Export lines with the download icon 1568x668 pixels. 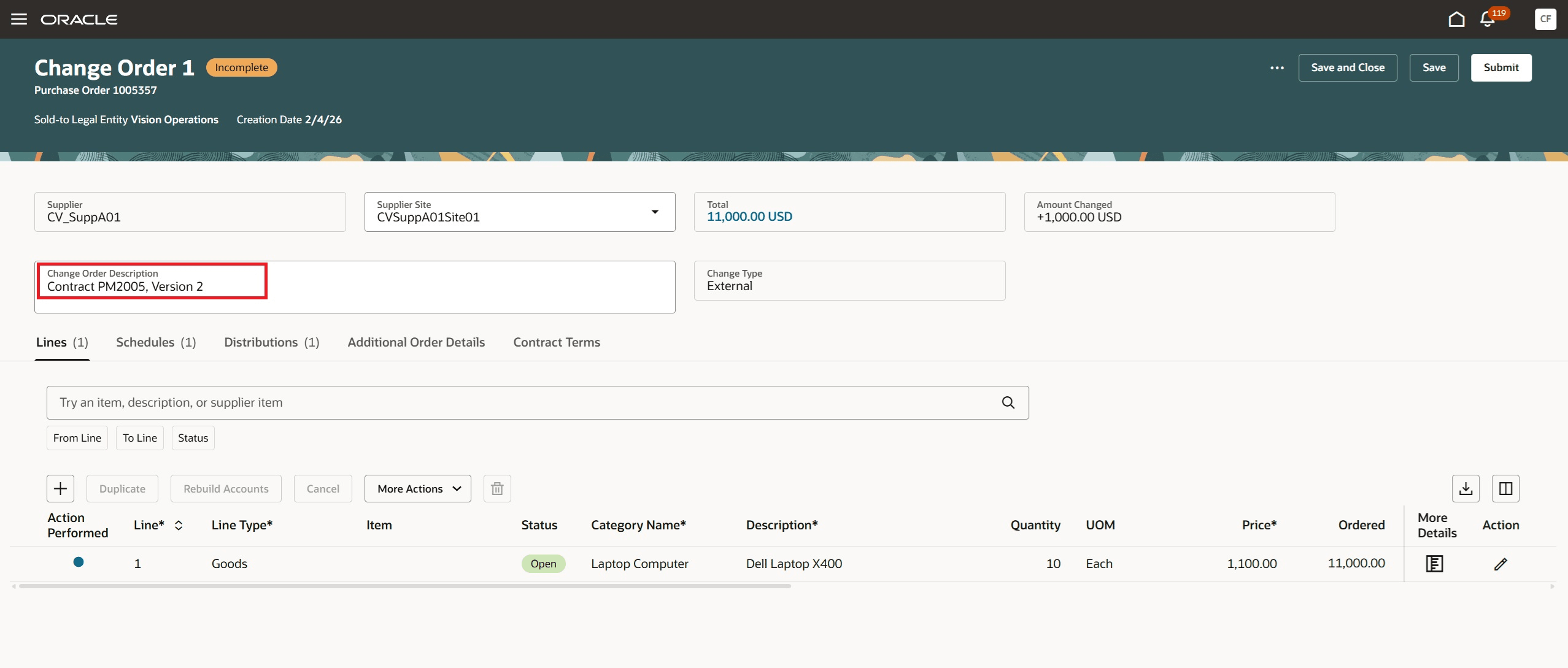point(1466,488)
